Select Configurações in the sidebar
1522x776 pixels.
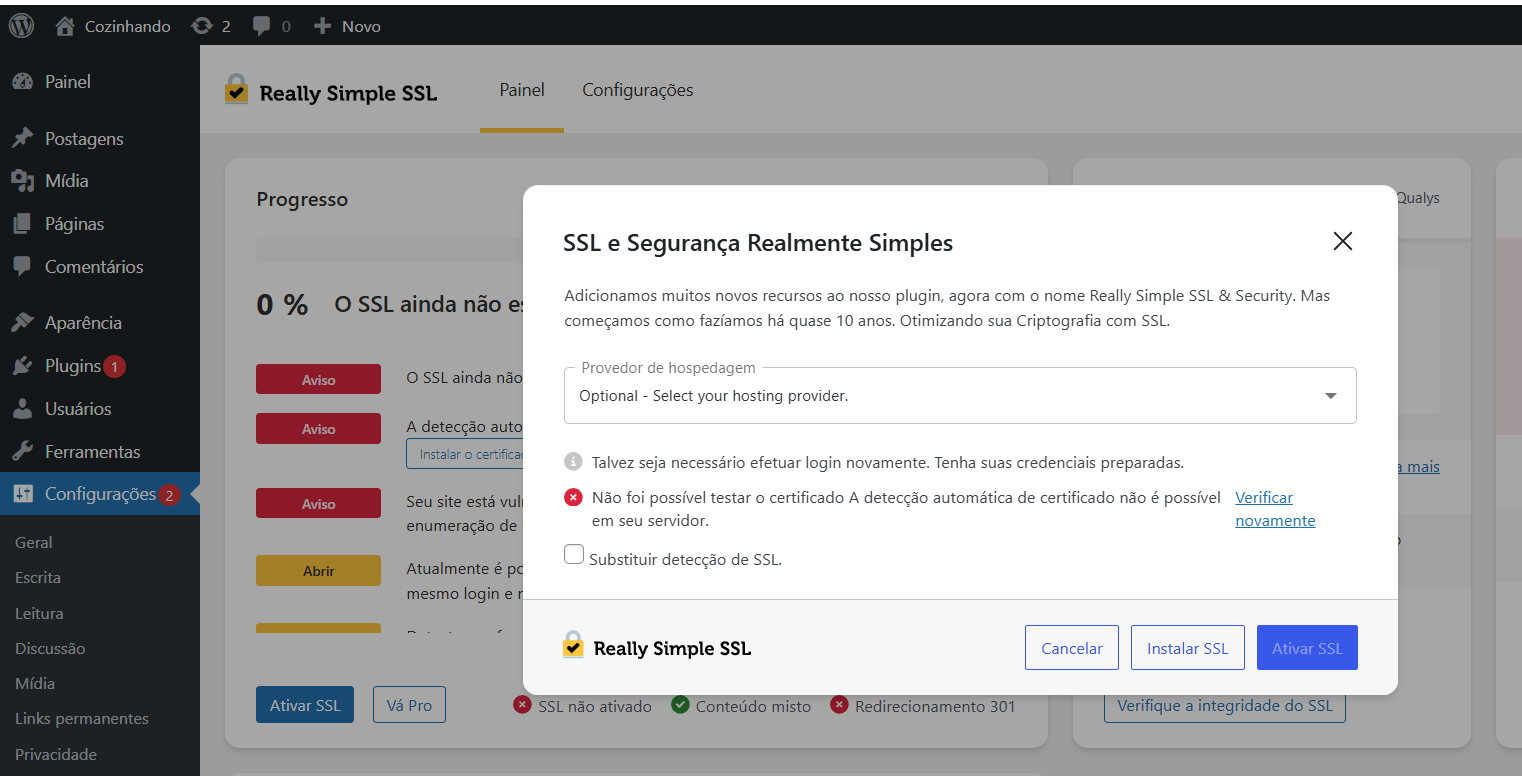(x=100, y=494)
